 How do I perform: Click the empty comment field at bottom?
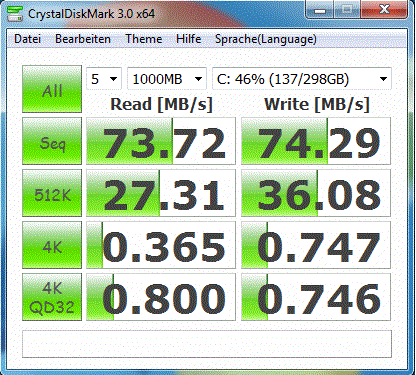(x=207, y=344)
